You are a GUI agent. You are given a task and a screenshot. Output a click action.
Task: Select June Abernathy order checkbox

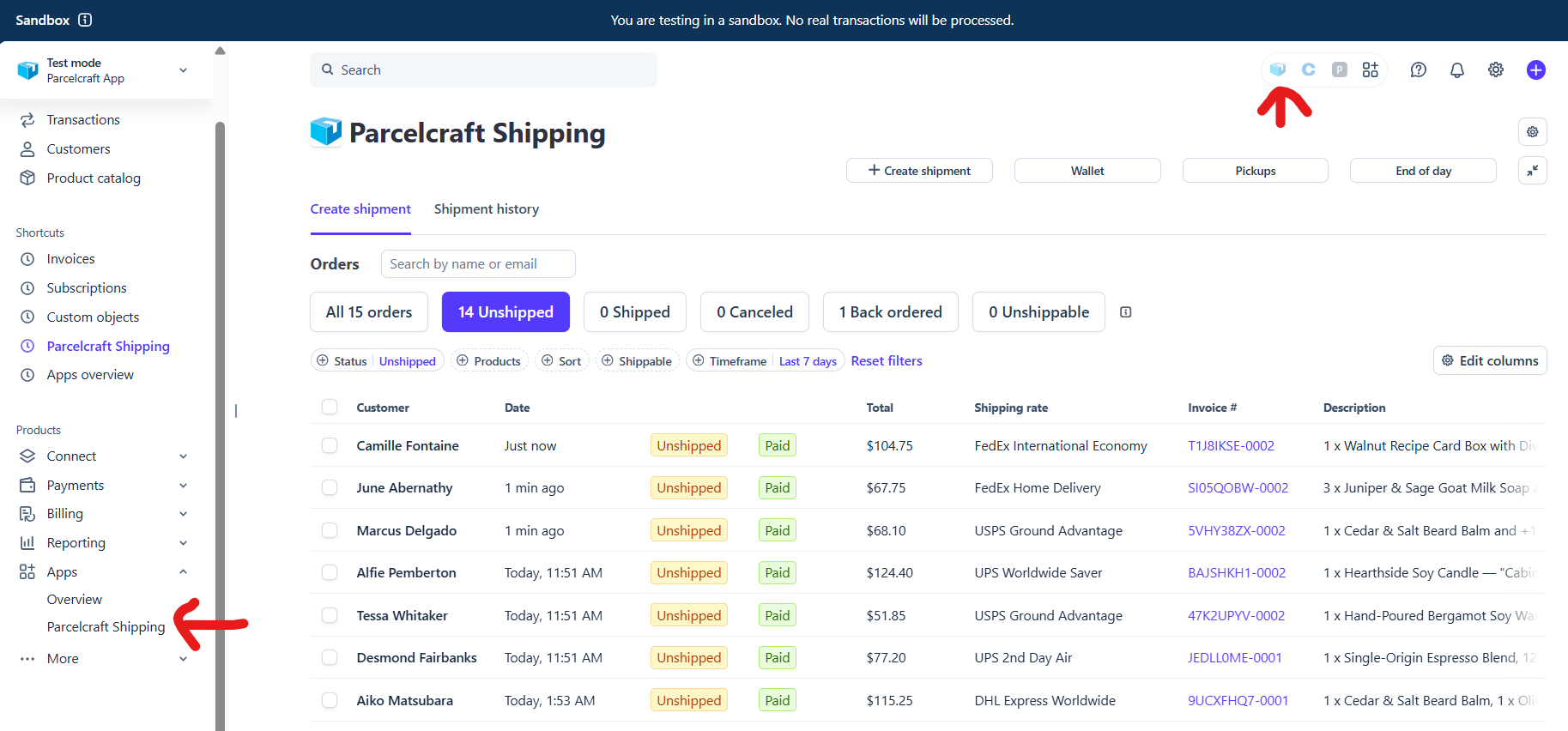point(330,487)
